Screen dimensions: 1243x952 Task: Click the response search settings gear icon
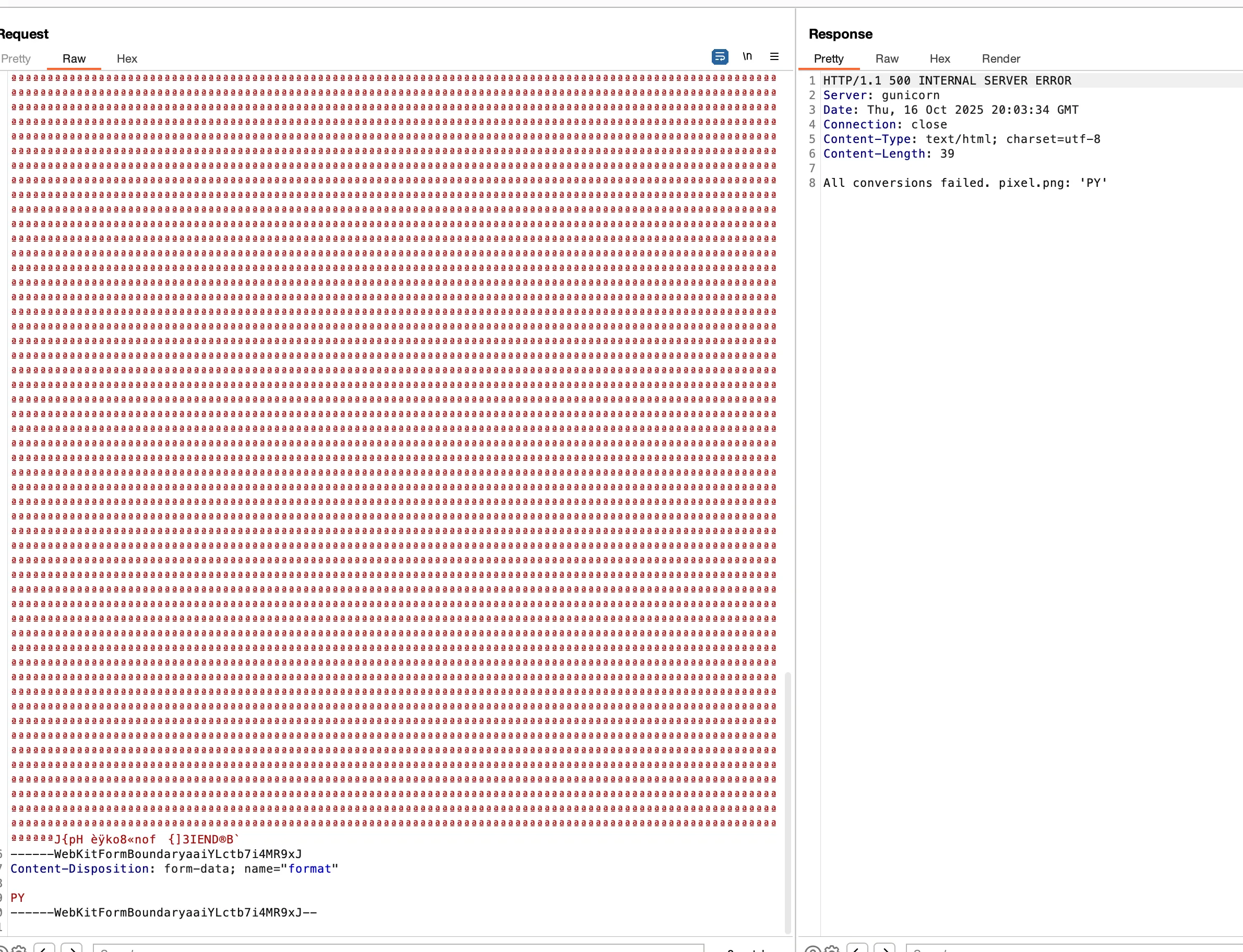point(832,950)
